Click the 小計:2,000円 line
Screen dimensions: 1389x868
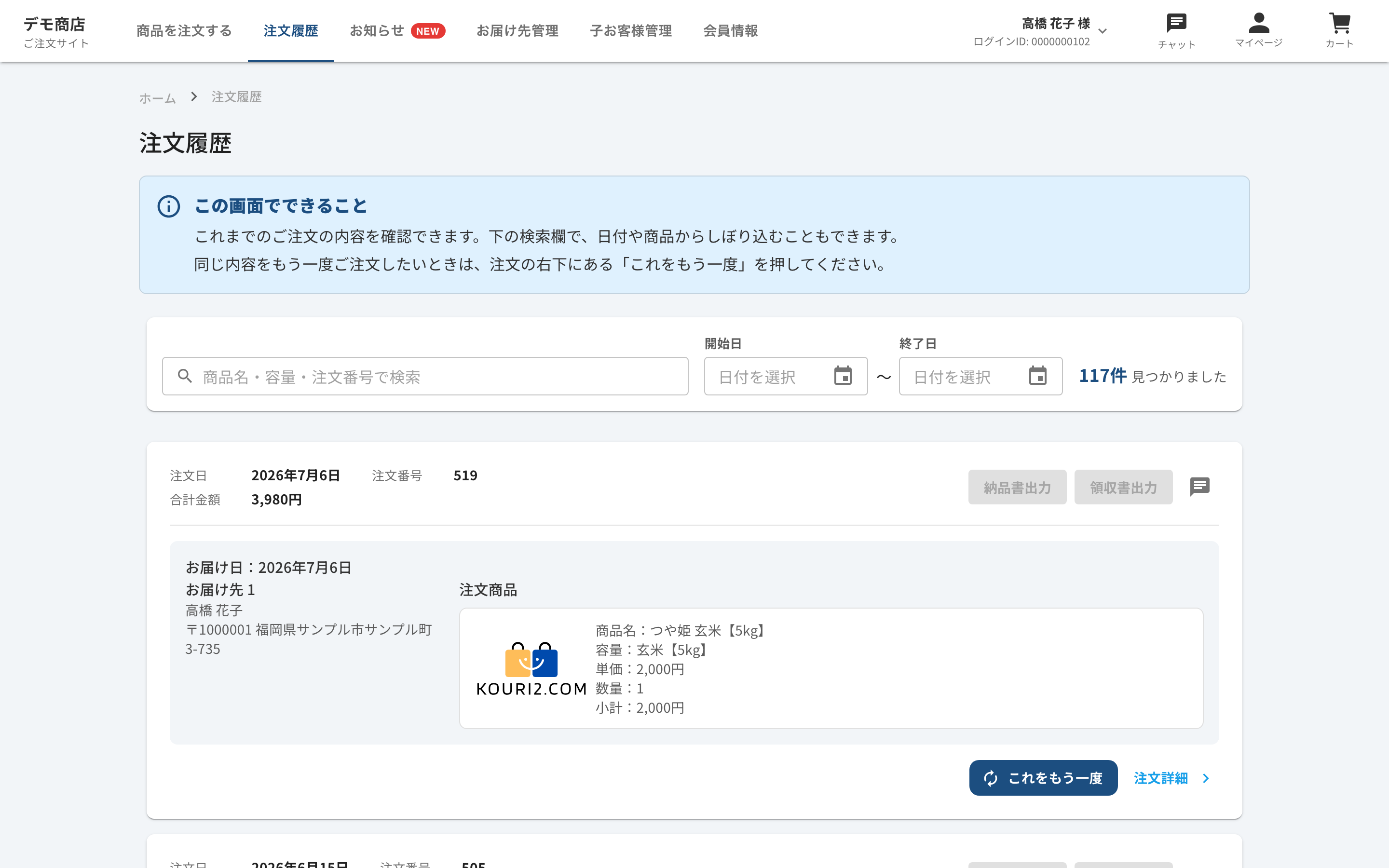[x=640, y=707]
